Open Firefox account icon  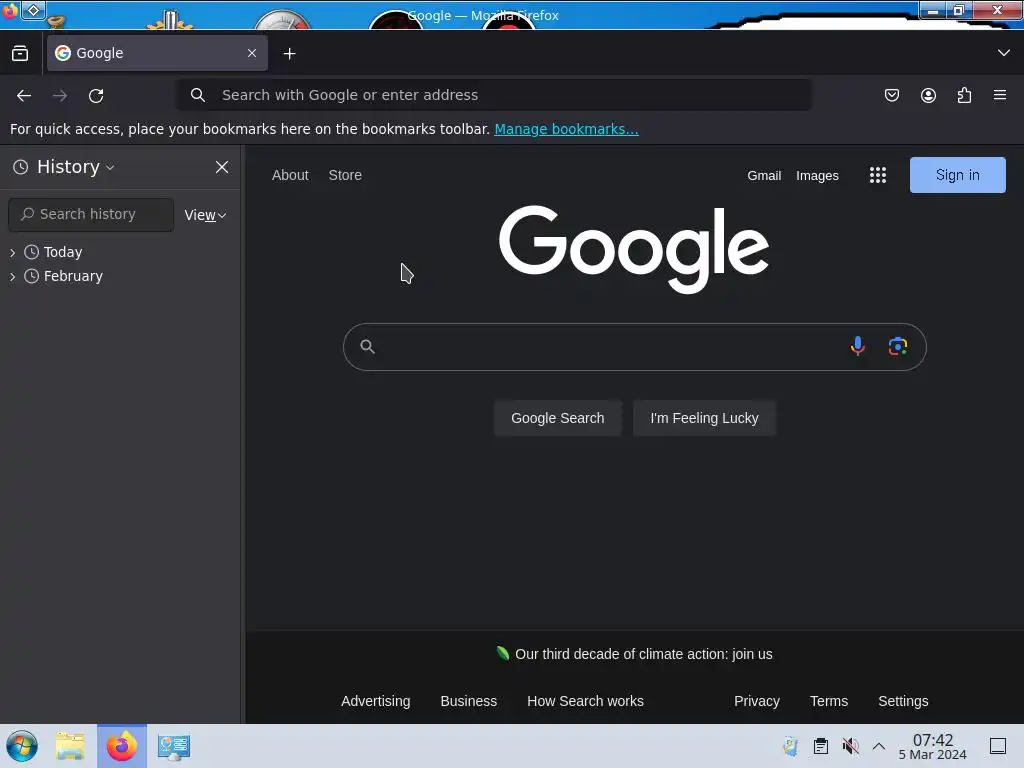tap(928, 95)
